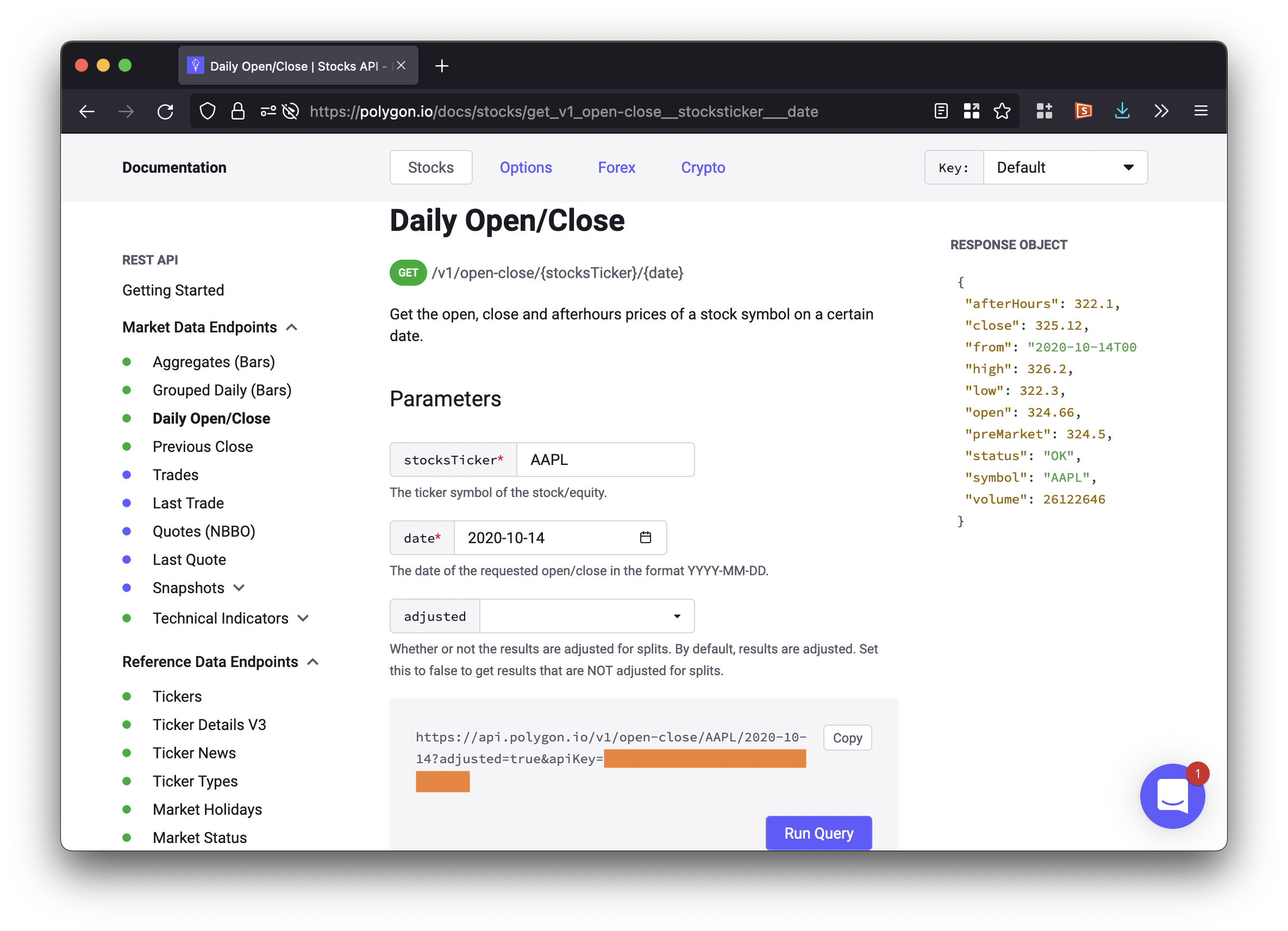This screenshot has width=1288, height=931.
Task: Switch to the Crypto docs tab
Action: click(x=703, y=167)
